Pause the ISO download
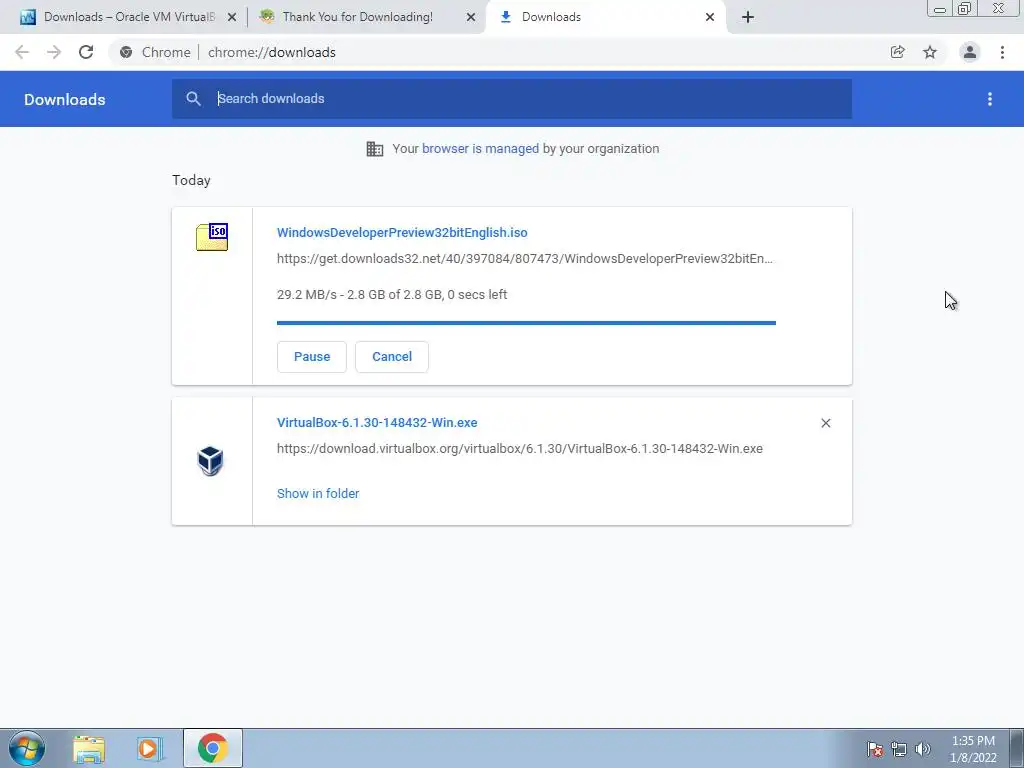 click(312, 357)
